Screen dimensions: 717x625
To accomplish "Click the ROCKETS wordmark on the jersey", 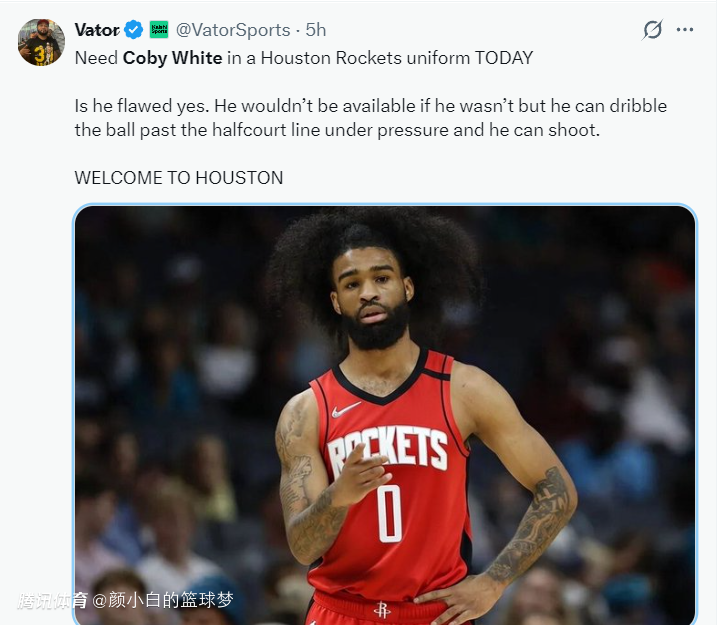I will coord(388,450).
